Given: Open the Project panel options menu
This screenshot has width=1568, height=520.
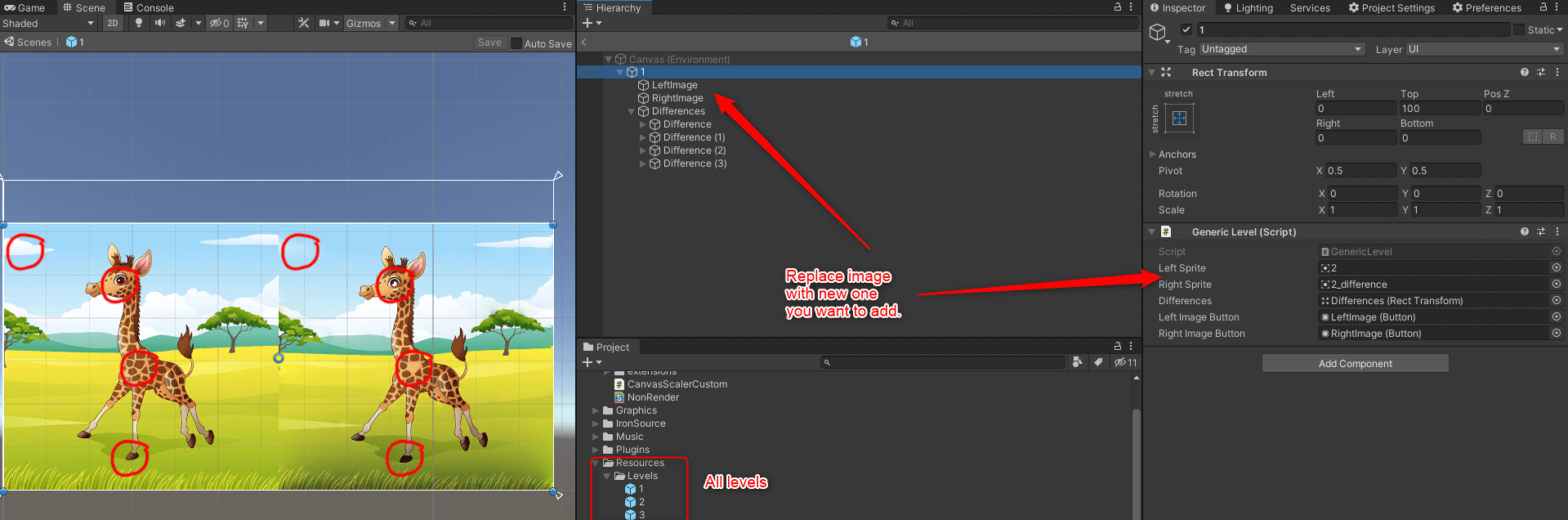Looking at the screenshot, I should coord(1131,347).
